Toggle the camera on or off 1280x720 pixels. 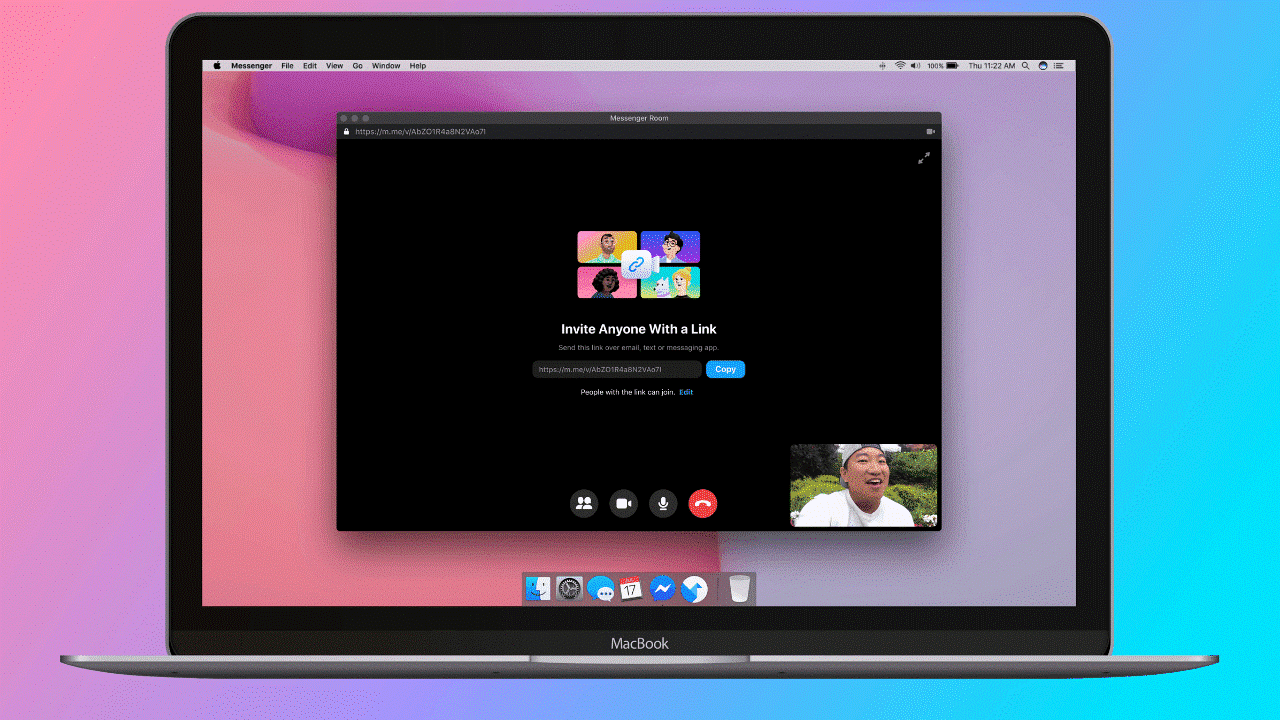point(624,504)
